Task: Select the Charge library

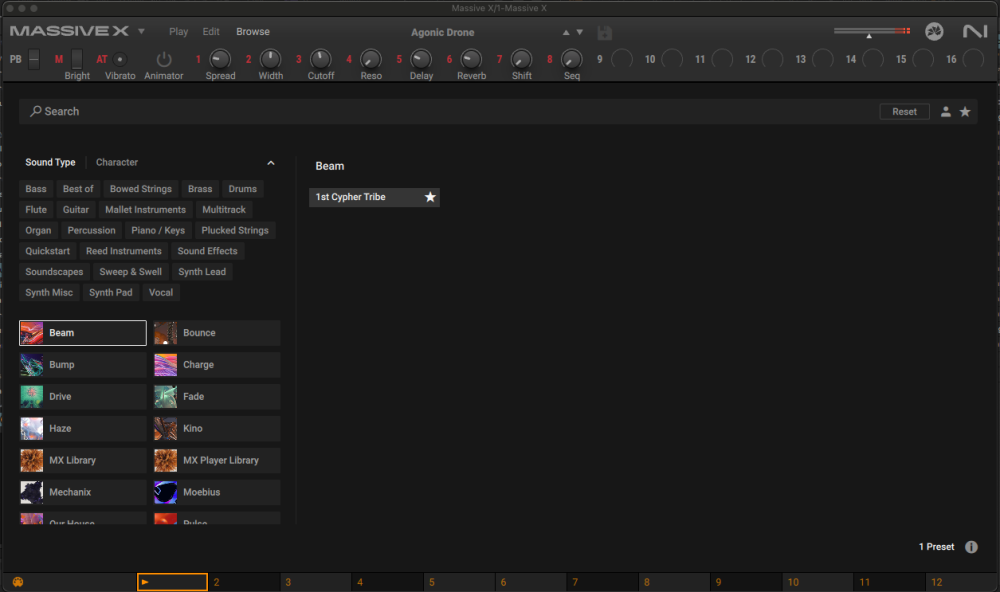Action: pyautogui.click(x=217, y=365)
